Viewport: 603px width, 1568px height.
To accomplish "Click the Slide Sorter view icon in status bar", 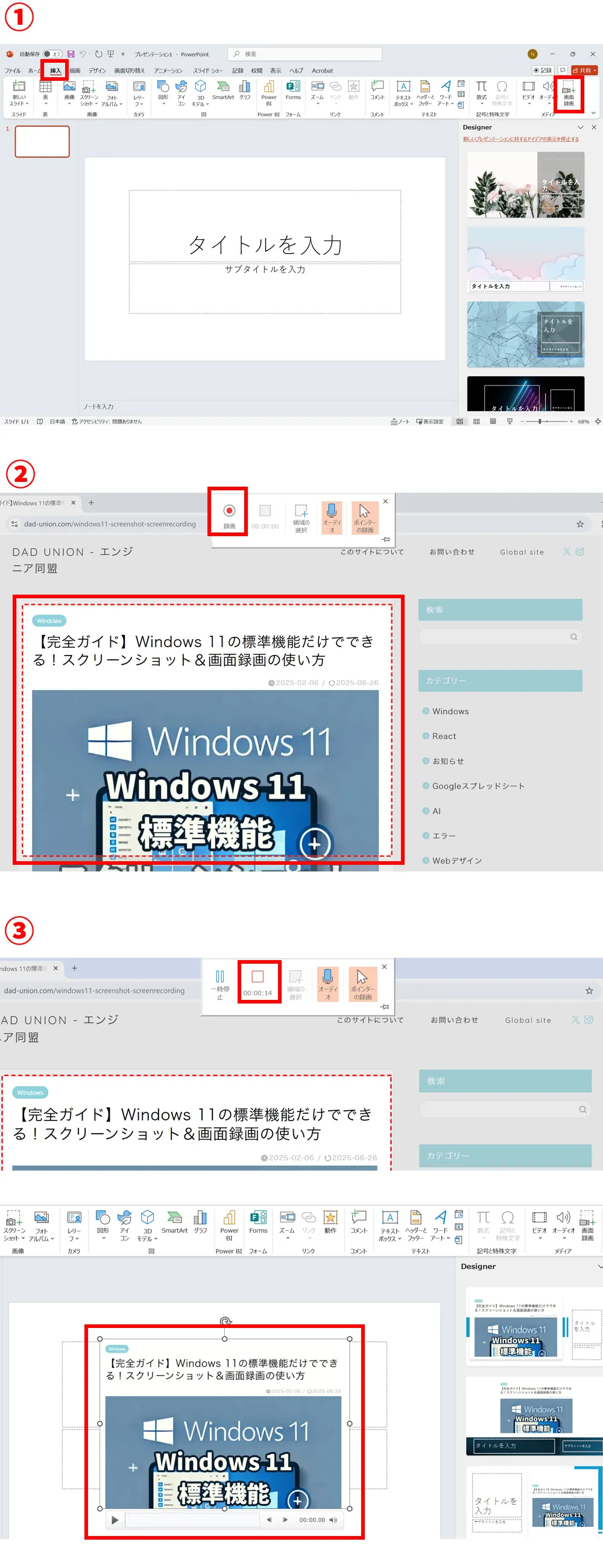I will 476,421.
